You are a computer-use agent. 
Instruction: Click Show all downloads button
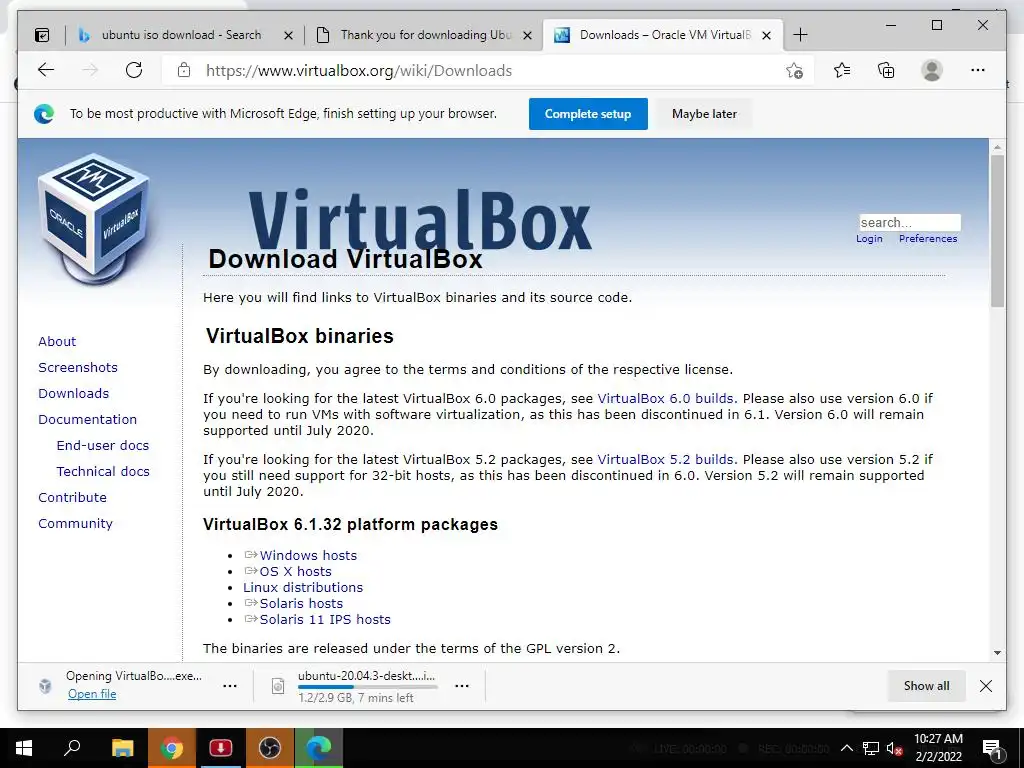926,686
